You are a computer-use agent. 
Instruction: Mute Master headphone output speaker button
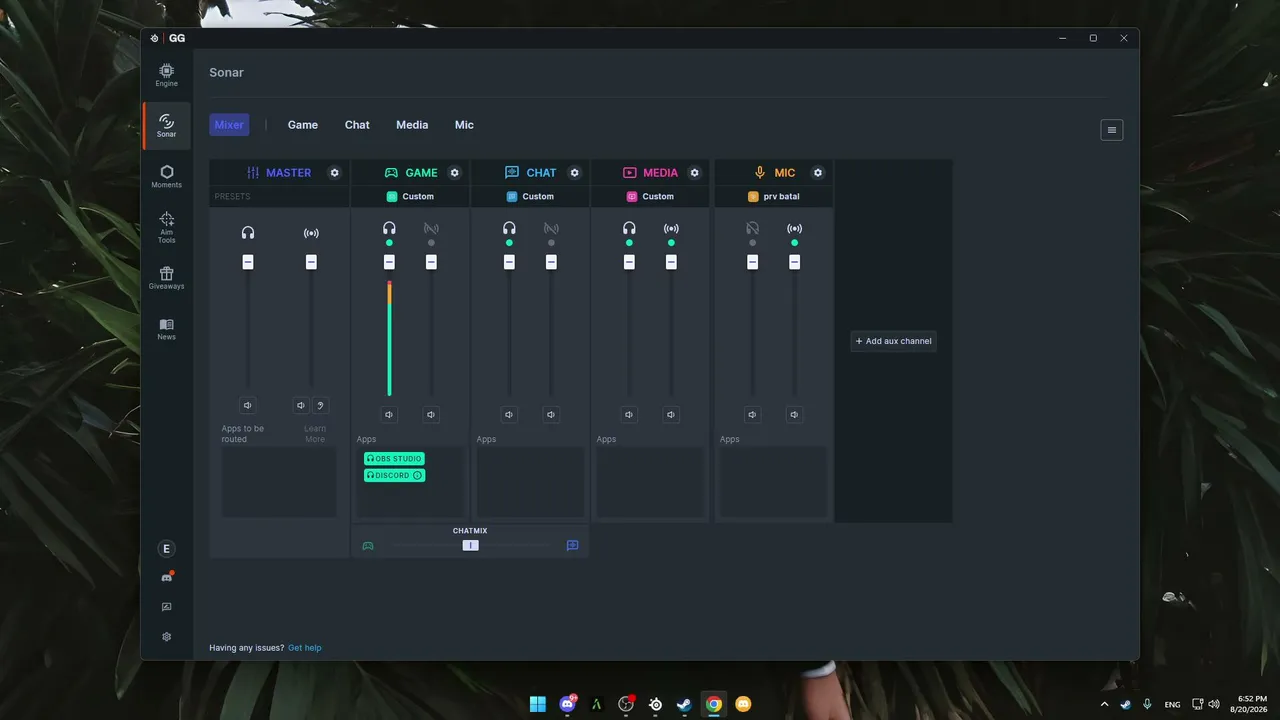(248, 405)
